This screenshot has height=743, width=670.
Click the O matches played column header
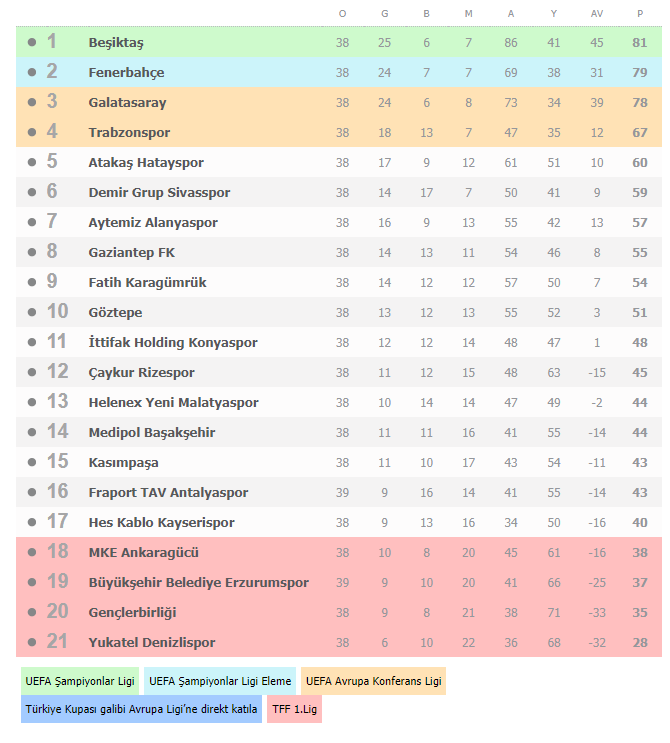(x=343, y=14)
